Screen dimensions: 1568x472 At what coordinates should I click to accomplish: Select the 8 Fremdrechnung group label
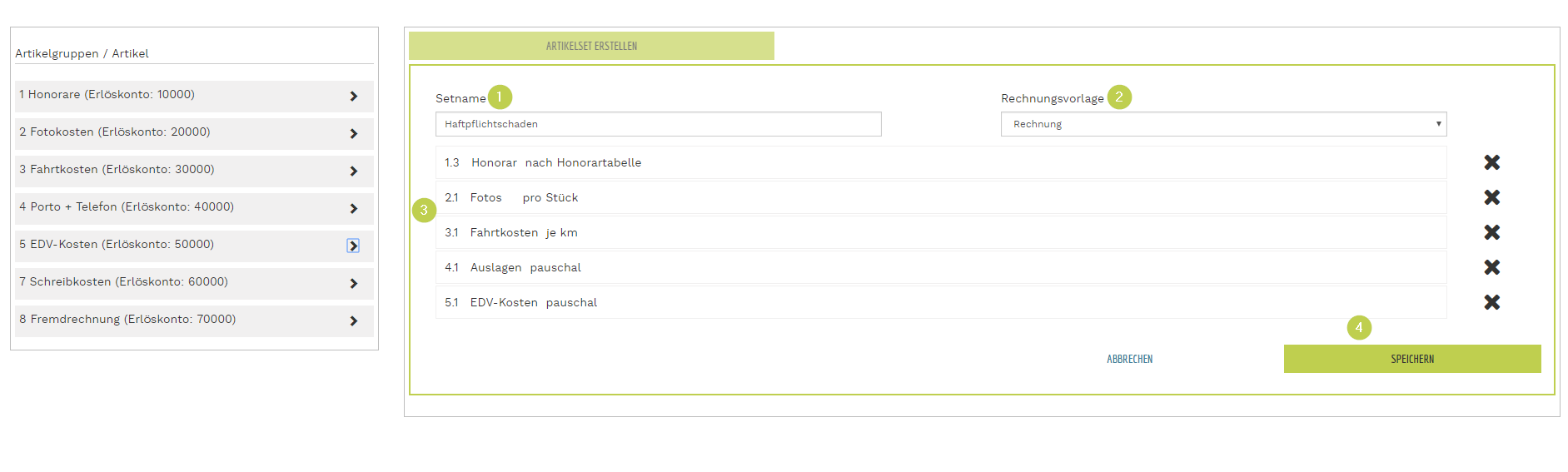pos(128,320)
